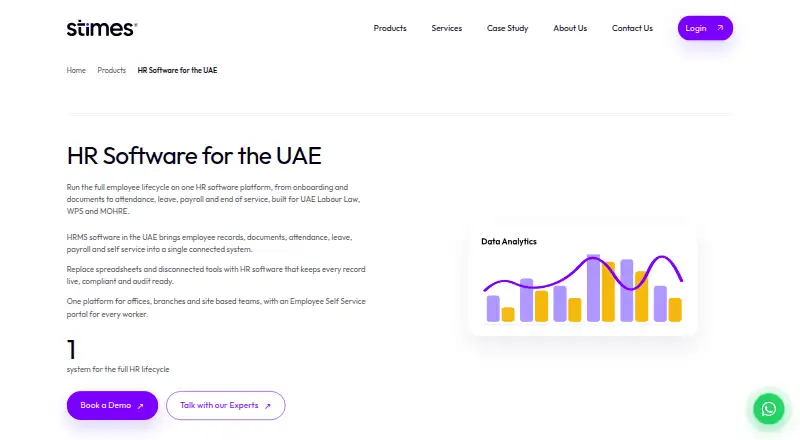800x440 pixels.
Task: Click Talk with our Experts button
Action: coord(226,405)
